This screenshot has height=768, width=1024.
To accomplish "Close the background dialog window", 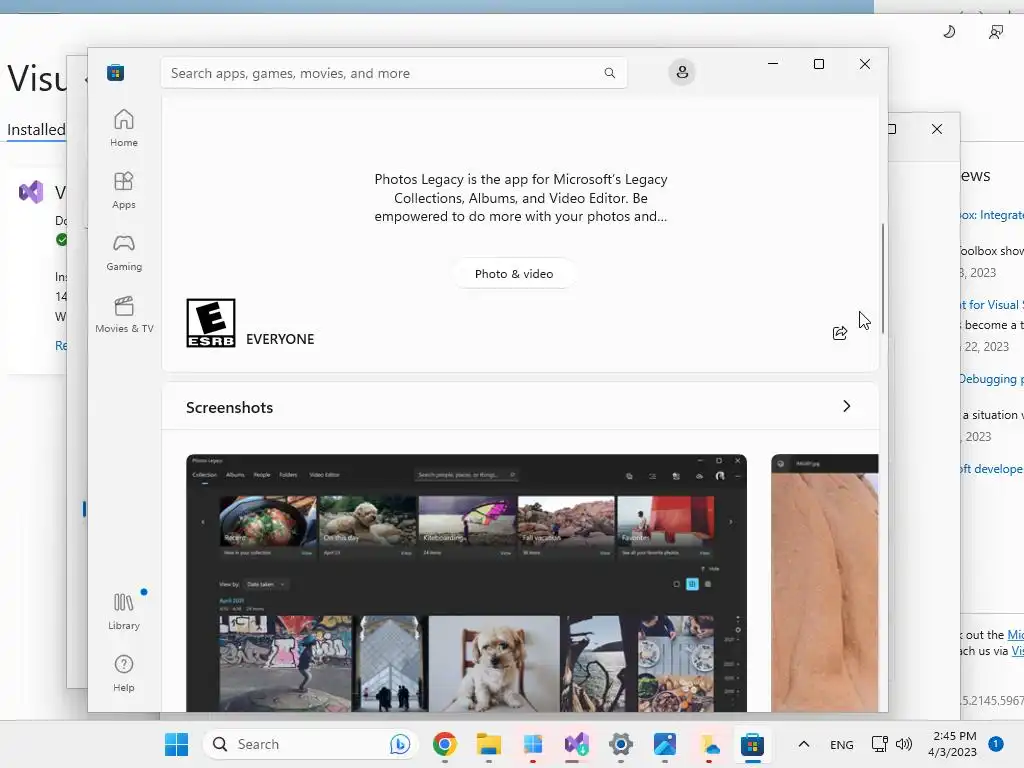I will pyautogui.click(x=936, y=129).
